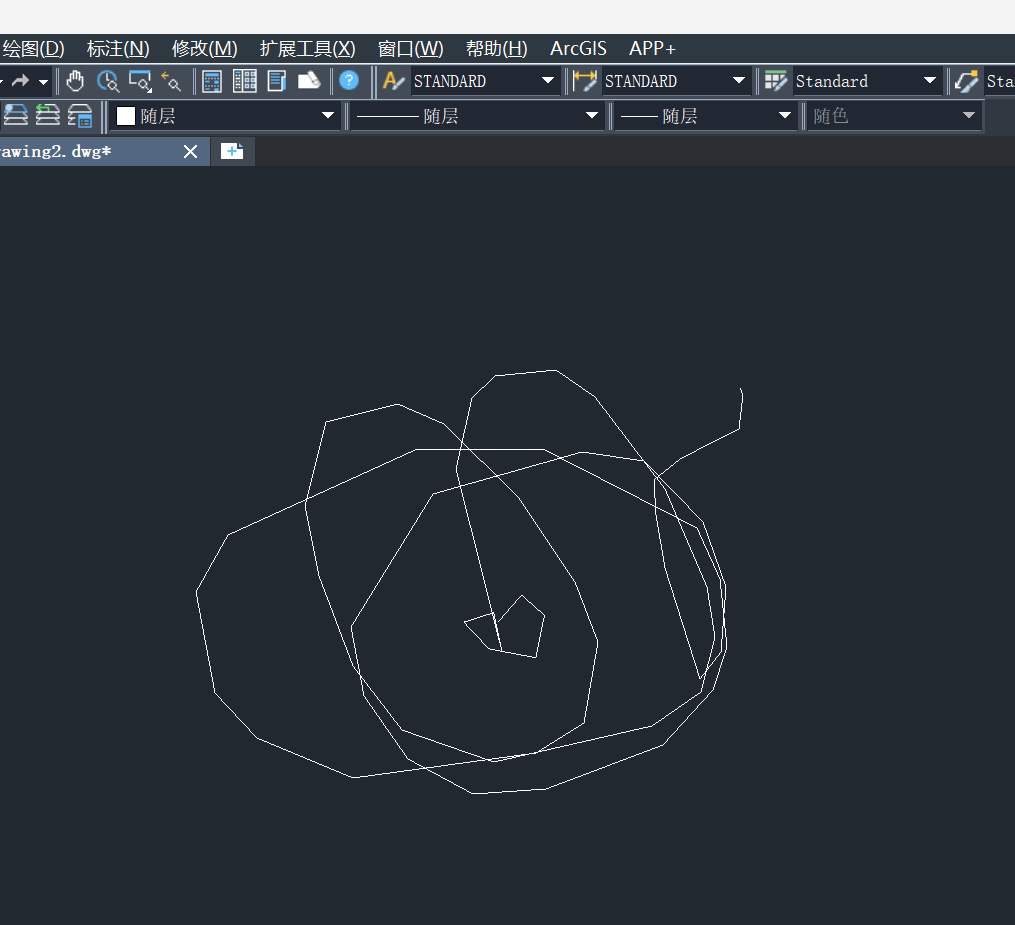
Task: Expand the dimension style STANDARD dropdown
Action: coord(739,81)
